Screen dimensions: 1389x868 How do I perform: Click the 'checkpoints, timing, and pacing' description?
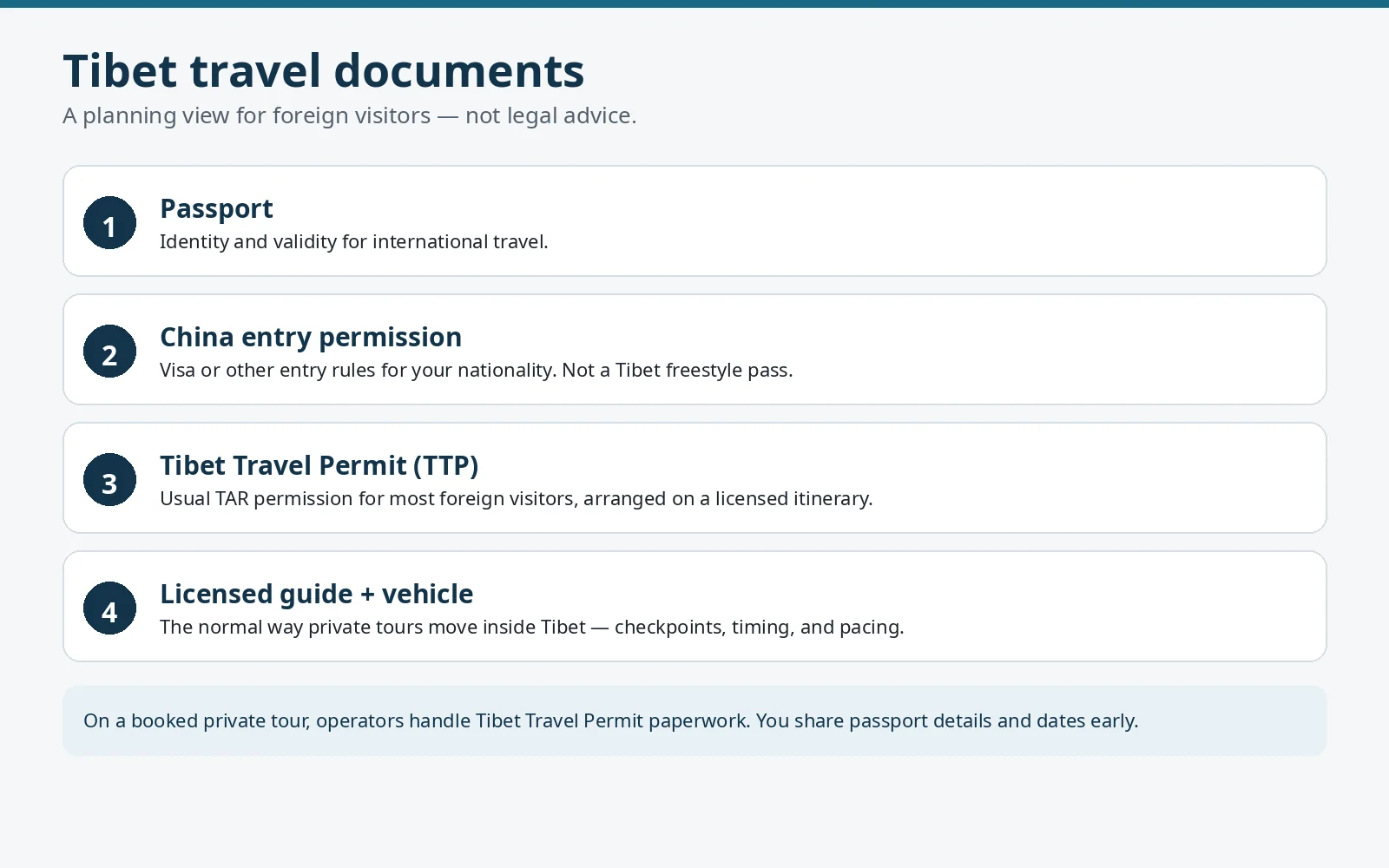tap(531, 627)
